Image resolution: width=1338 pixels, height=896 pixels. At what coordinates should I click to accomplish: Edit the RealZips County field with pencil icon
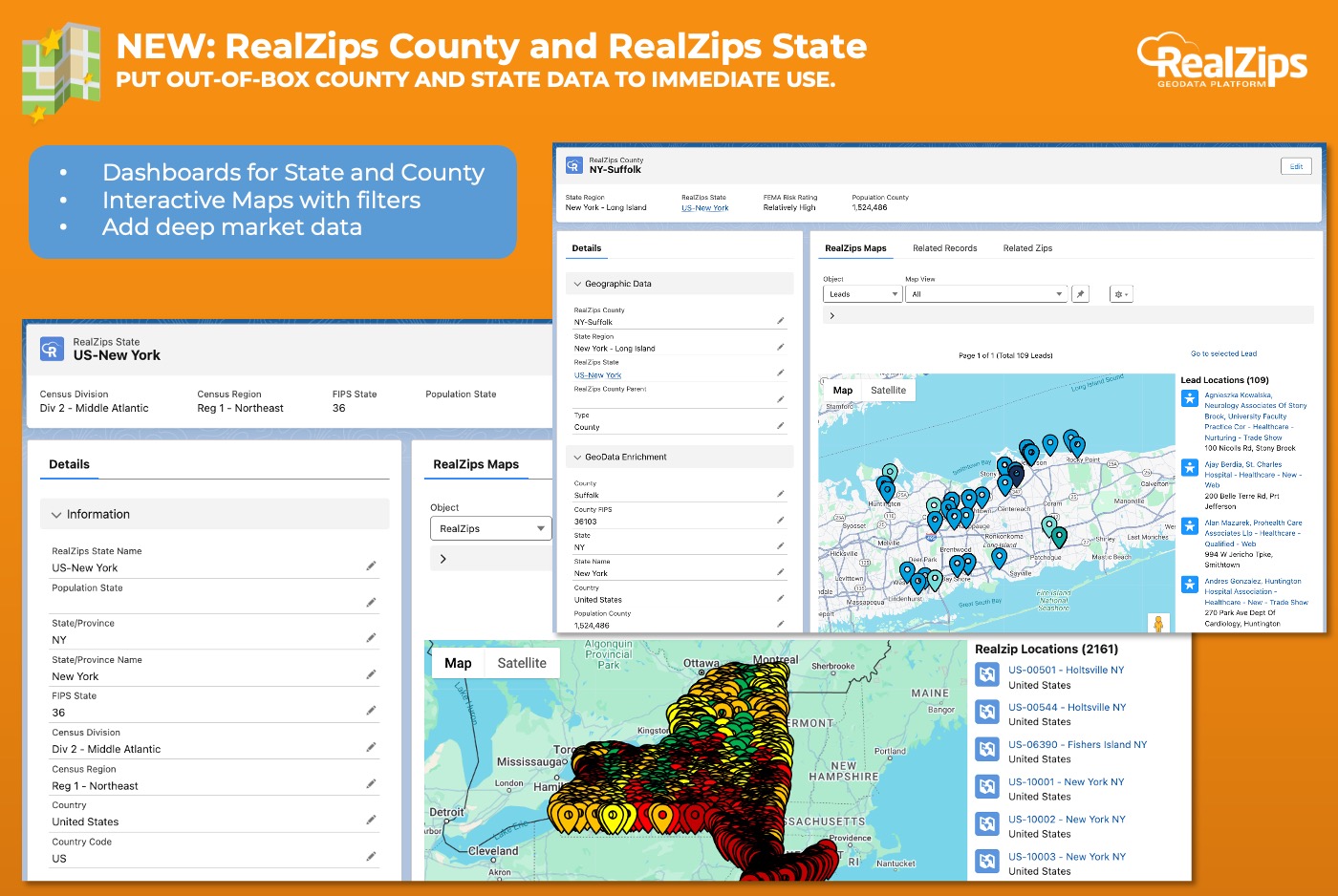click(x=781, y=321)
